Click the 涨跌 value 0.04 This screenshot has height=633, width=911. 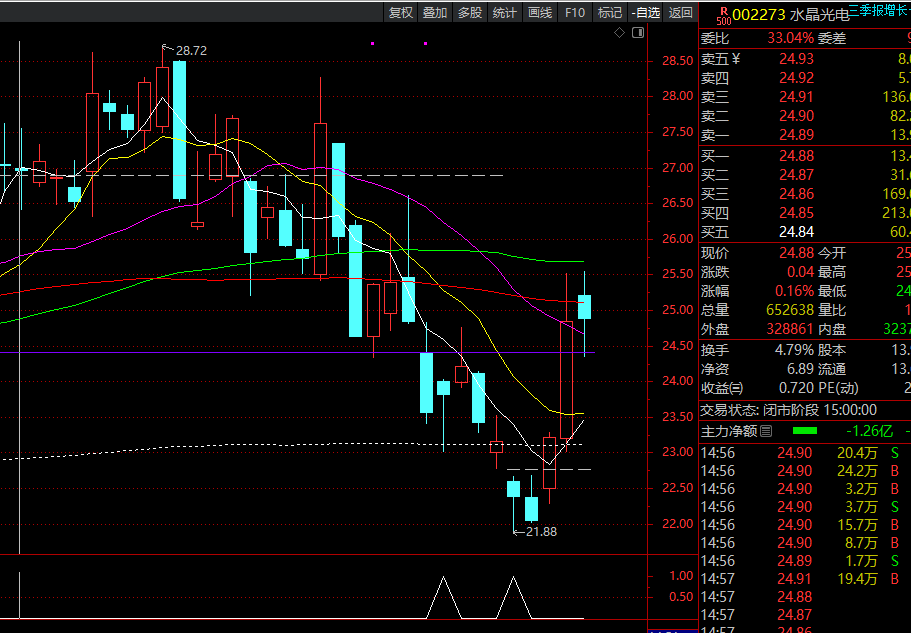pyautogui.click(x=801, y=272)
